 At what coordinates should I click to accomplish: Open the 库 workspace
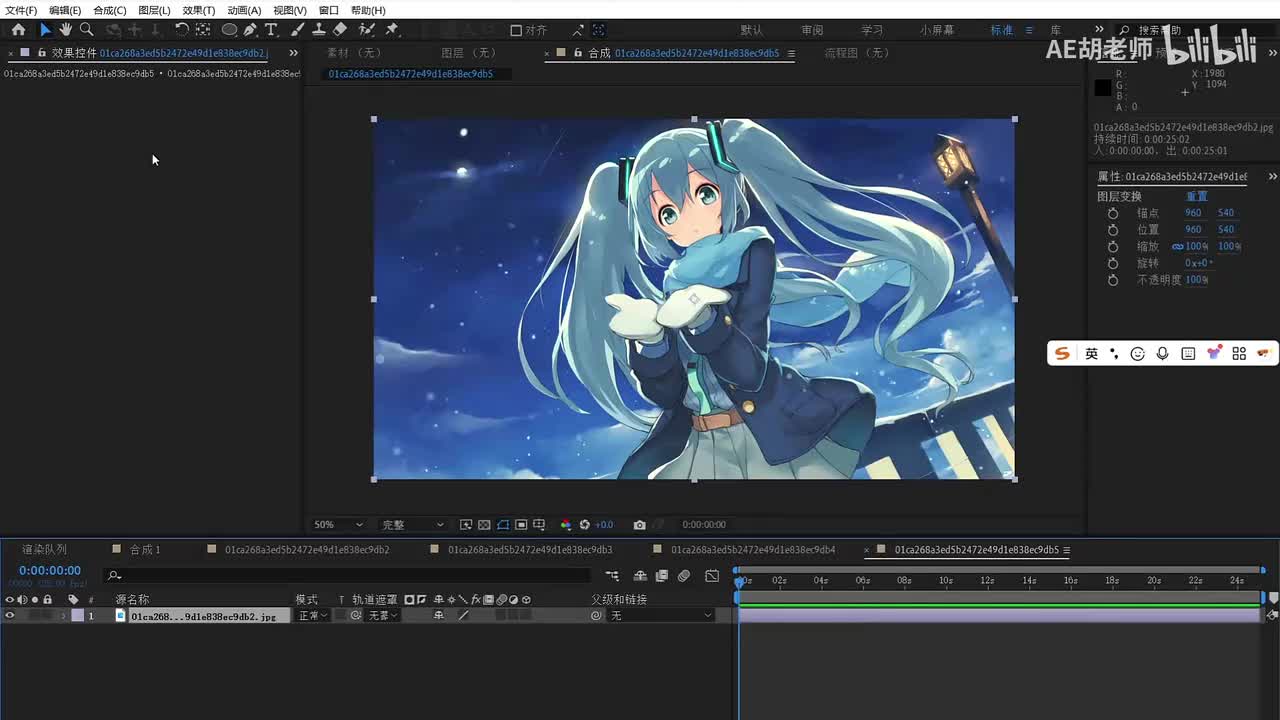(1055, 30)
